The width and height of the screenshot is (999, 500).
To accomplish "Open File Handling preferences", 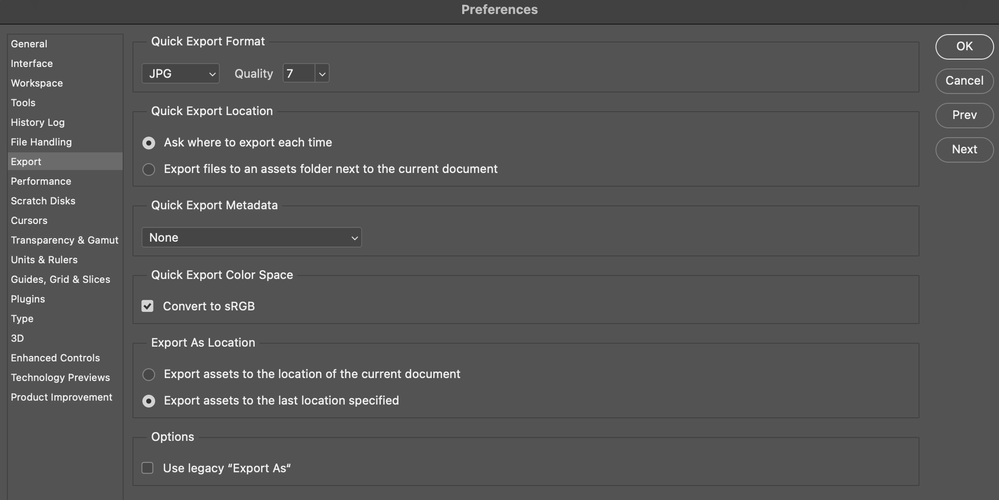I will (41, 142).
